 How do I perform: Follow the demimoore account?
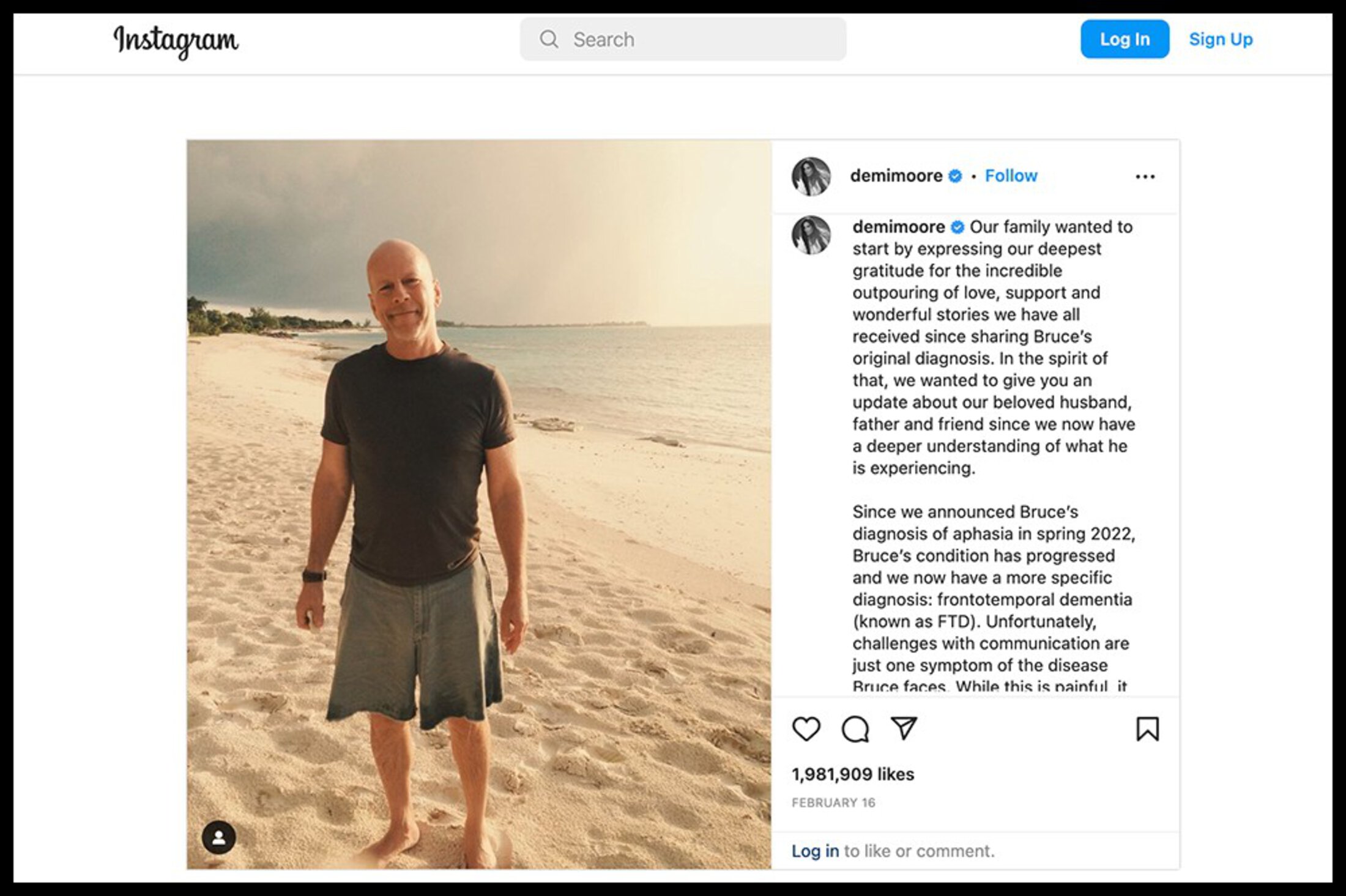tap(1011, 176)
